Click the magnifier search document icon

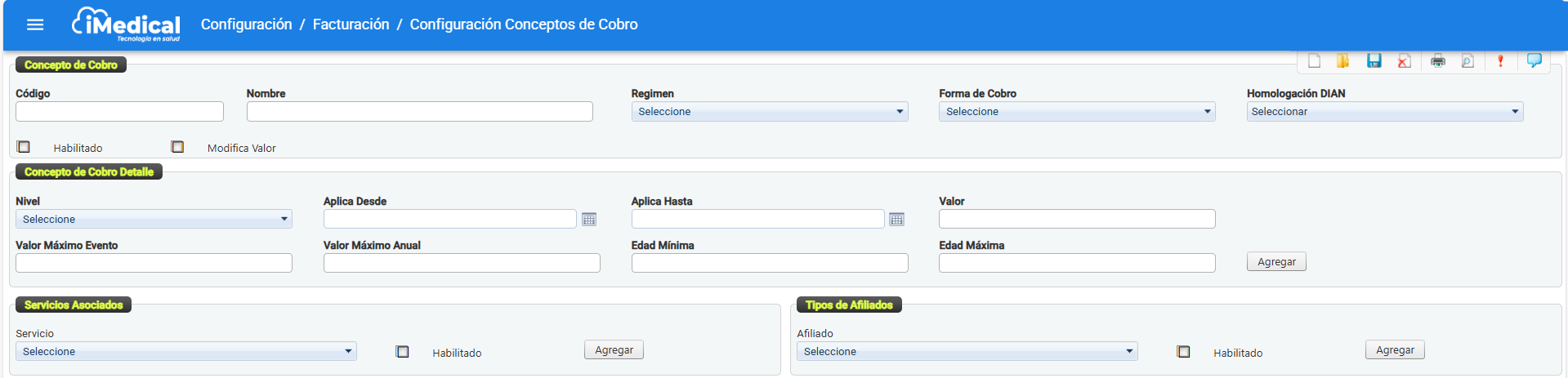(1467, 61)
